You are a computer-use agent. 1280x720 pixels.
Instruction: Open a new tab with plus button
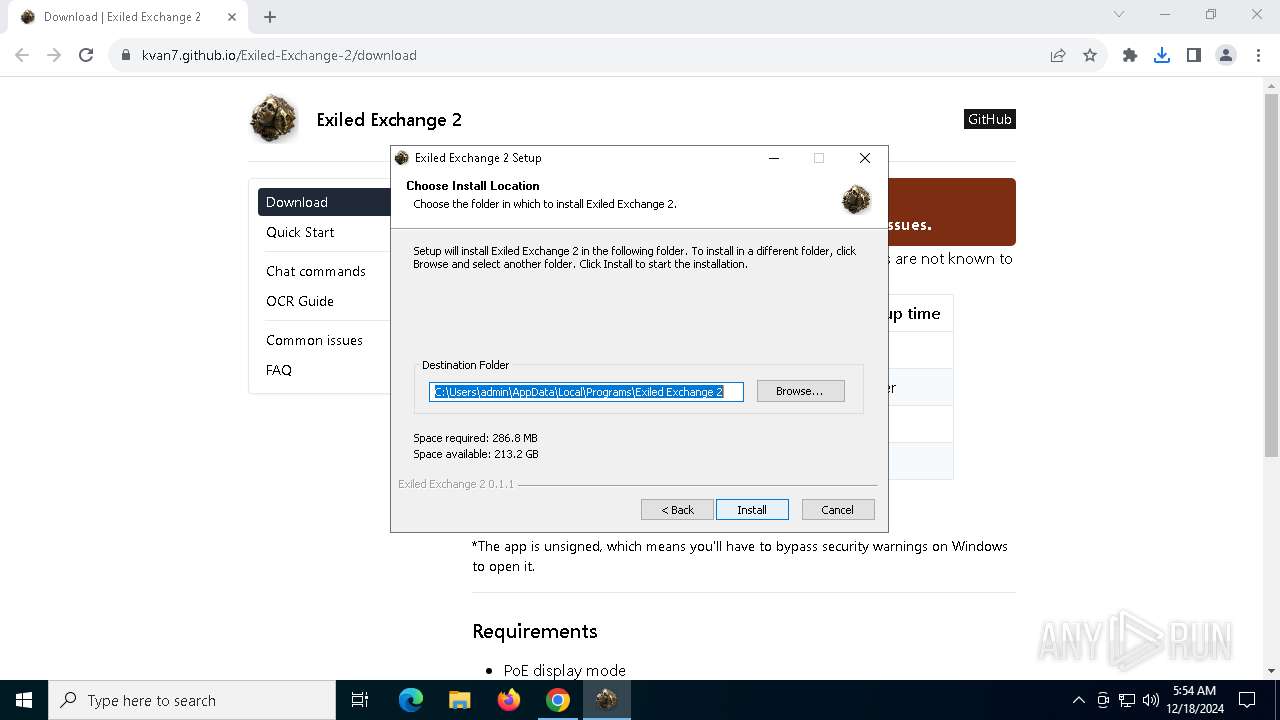(270, 17)
